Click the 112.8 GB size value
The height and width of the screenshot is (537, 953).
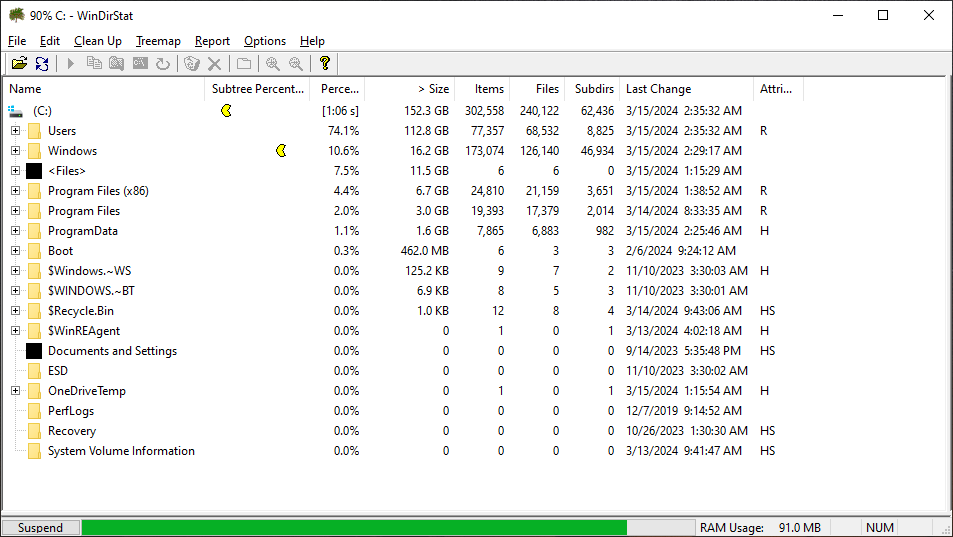pyautogui.click(x=427, y=131)
